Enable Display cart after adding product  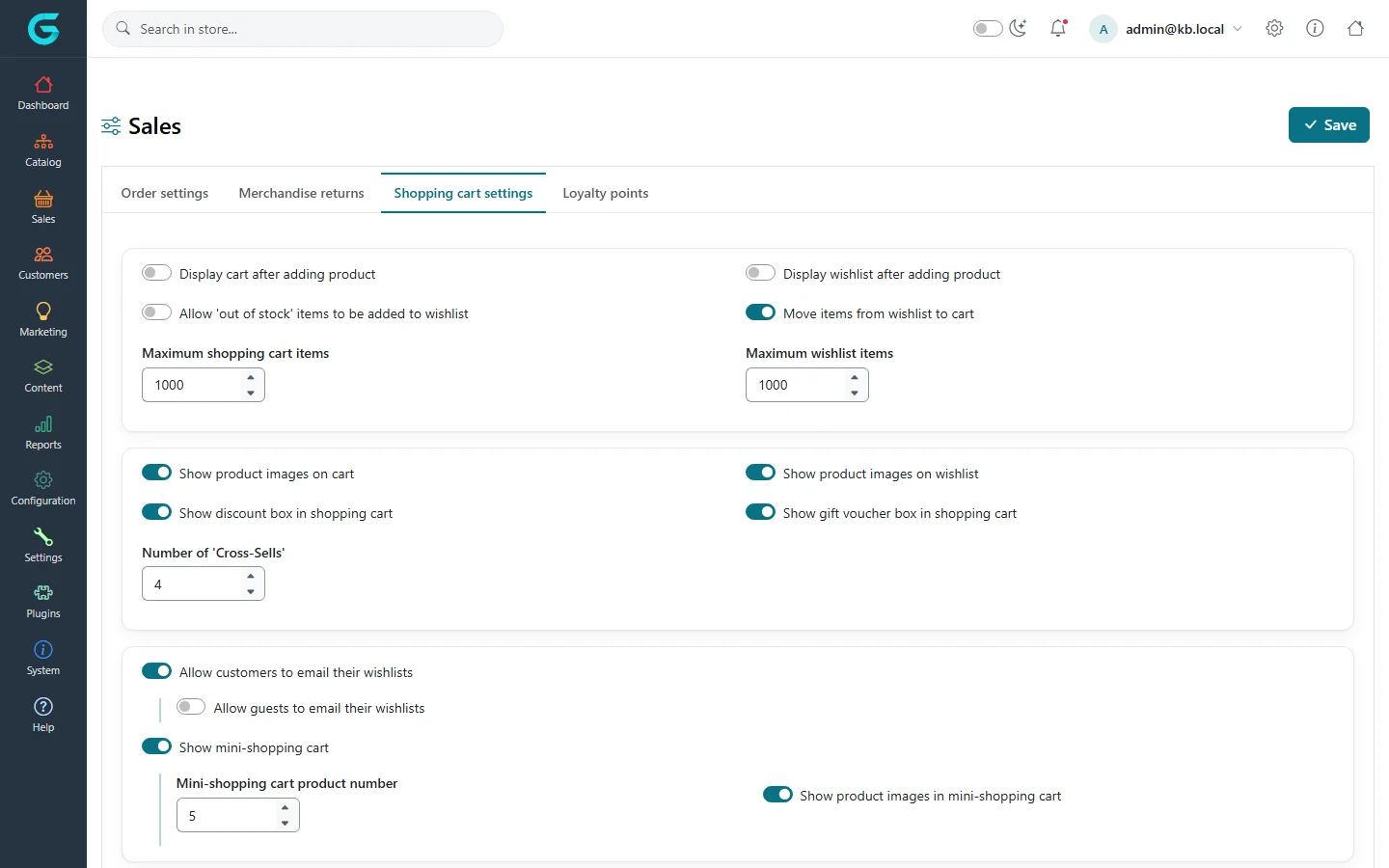pos(156,273)
